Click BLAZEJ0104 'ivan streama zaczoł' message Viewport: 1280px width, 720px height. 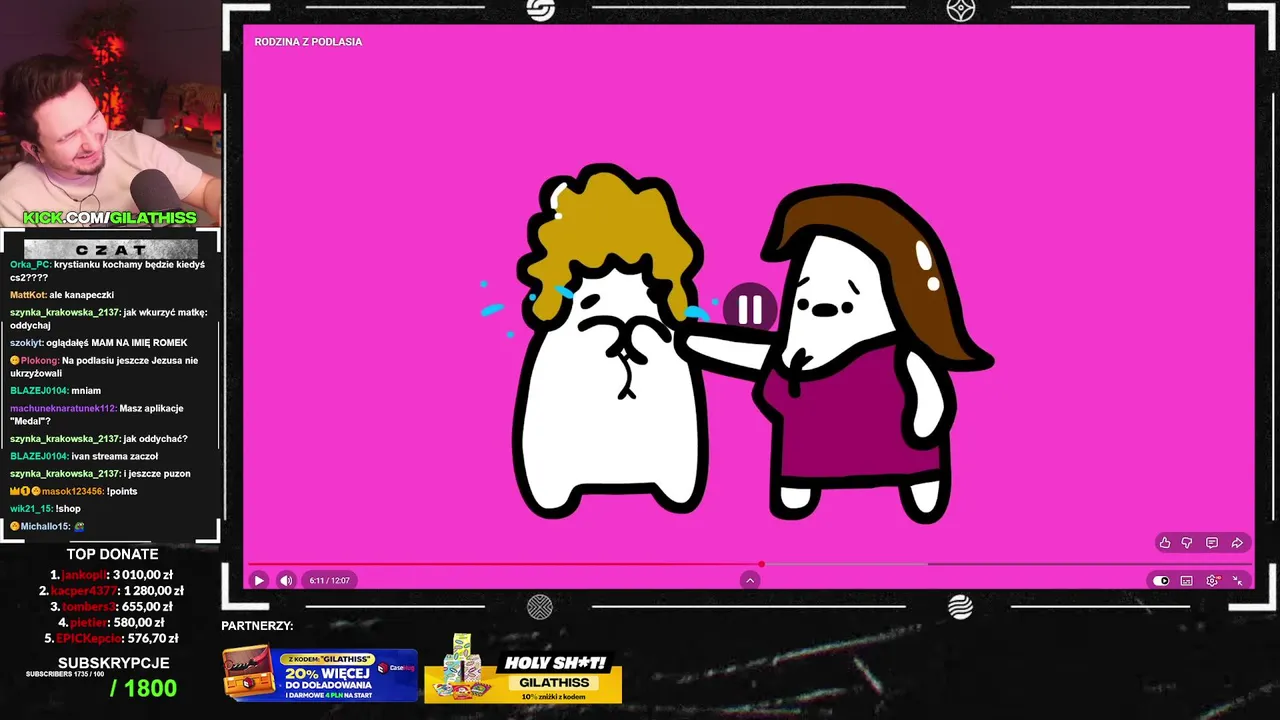coord(84,456)
